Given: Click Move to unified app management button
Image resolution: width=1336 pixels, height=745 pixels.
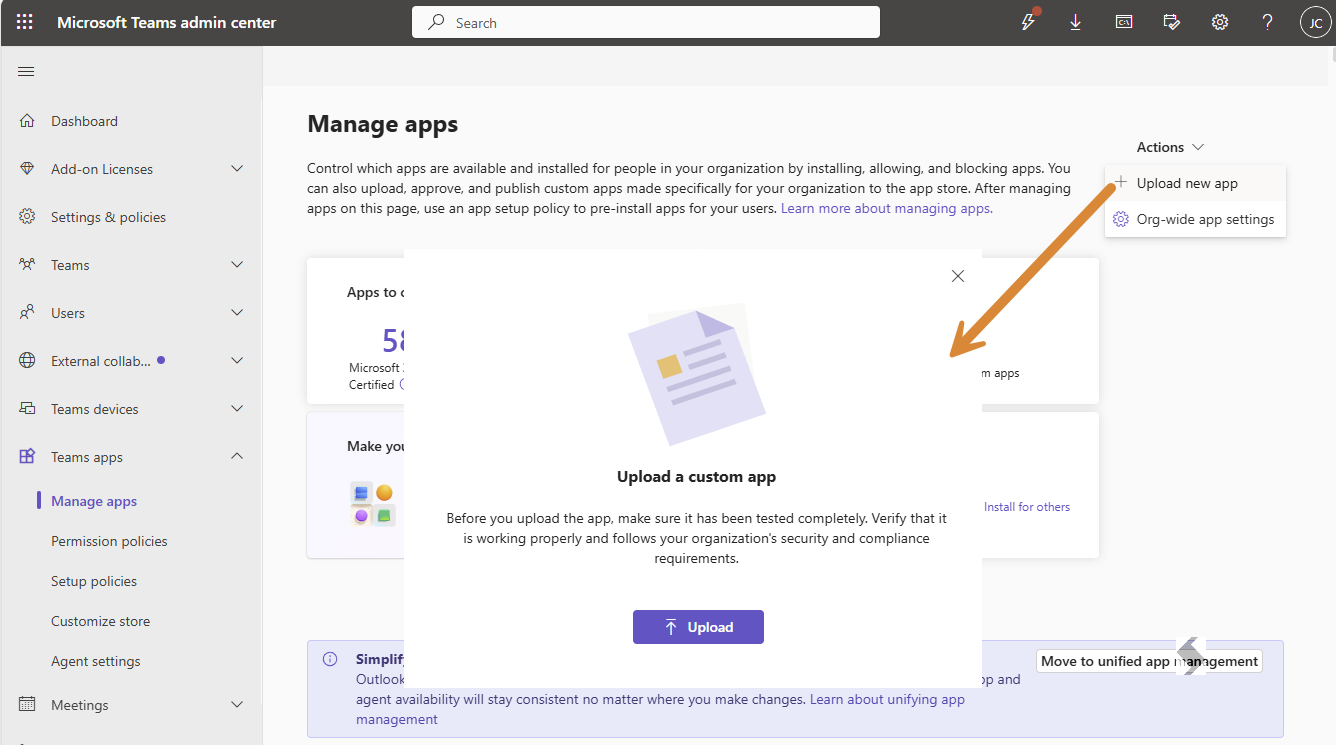Looking at the screenshot, I should [x=1149, y=661].
